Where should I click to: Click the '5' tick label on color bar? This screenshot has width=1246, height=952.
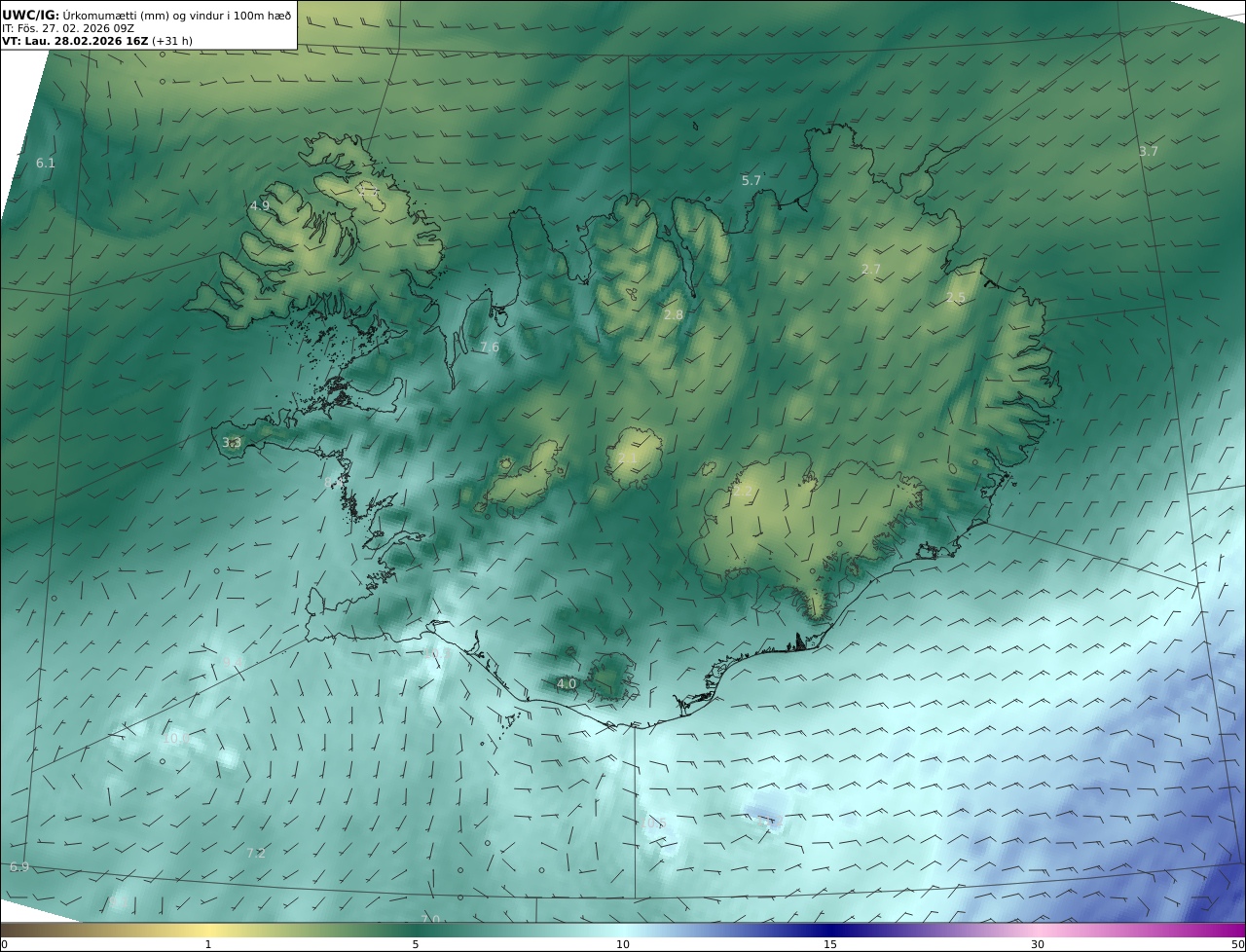tap(416, 945)
